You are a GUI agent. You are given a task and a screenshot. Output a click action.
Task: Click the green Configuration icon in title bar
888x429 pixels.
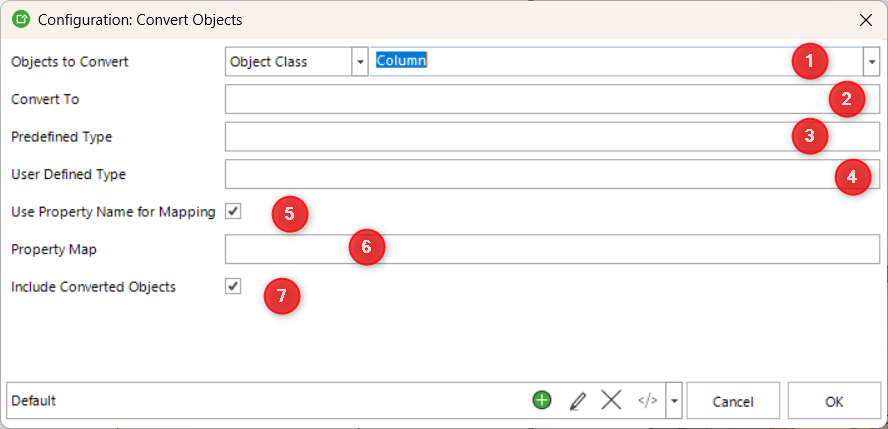20,19
